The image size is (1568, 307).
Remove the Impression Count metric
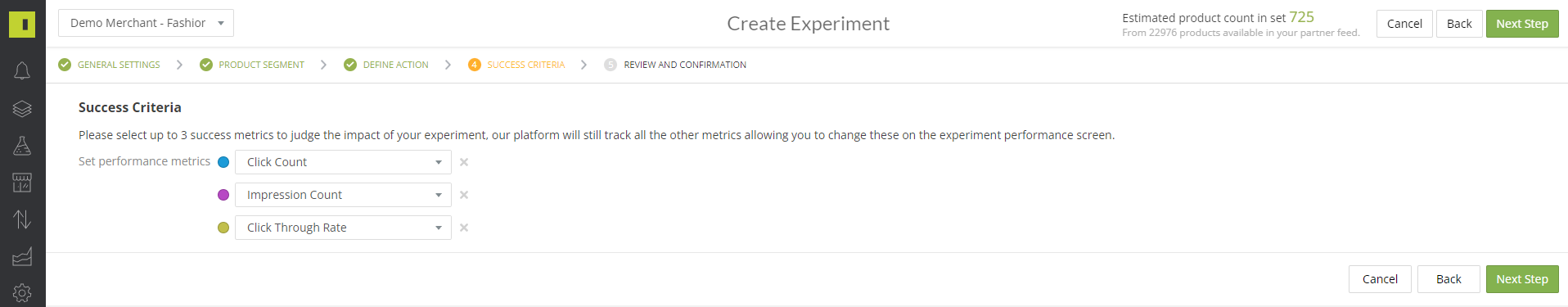tap(464, 195)
